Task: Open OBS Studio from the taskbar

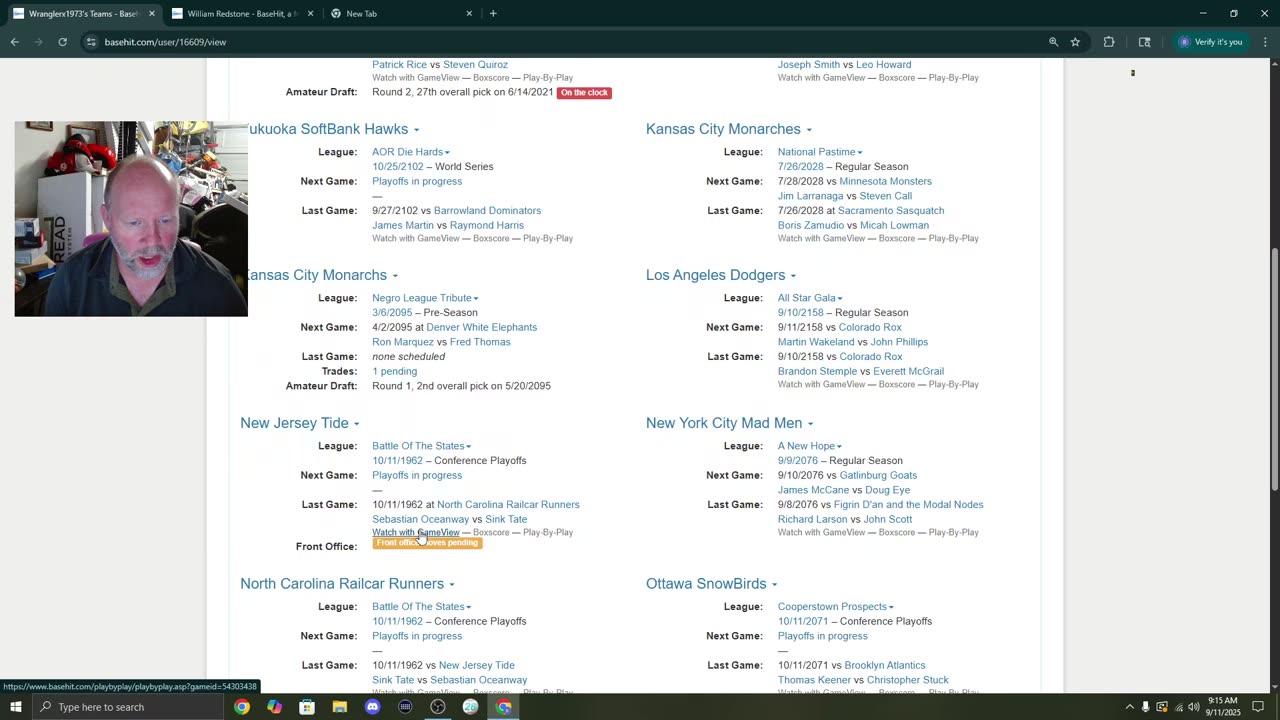Action: 438,707
